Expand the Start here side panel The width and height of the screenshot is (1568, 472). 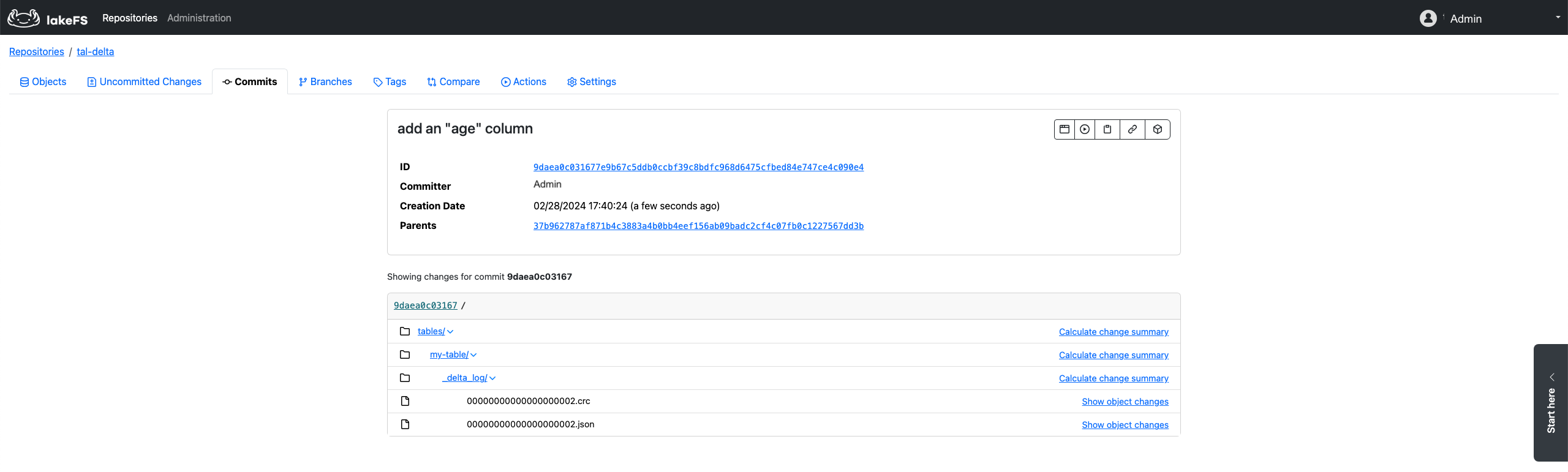pyautogui.click(x=1551, y=402)
